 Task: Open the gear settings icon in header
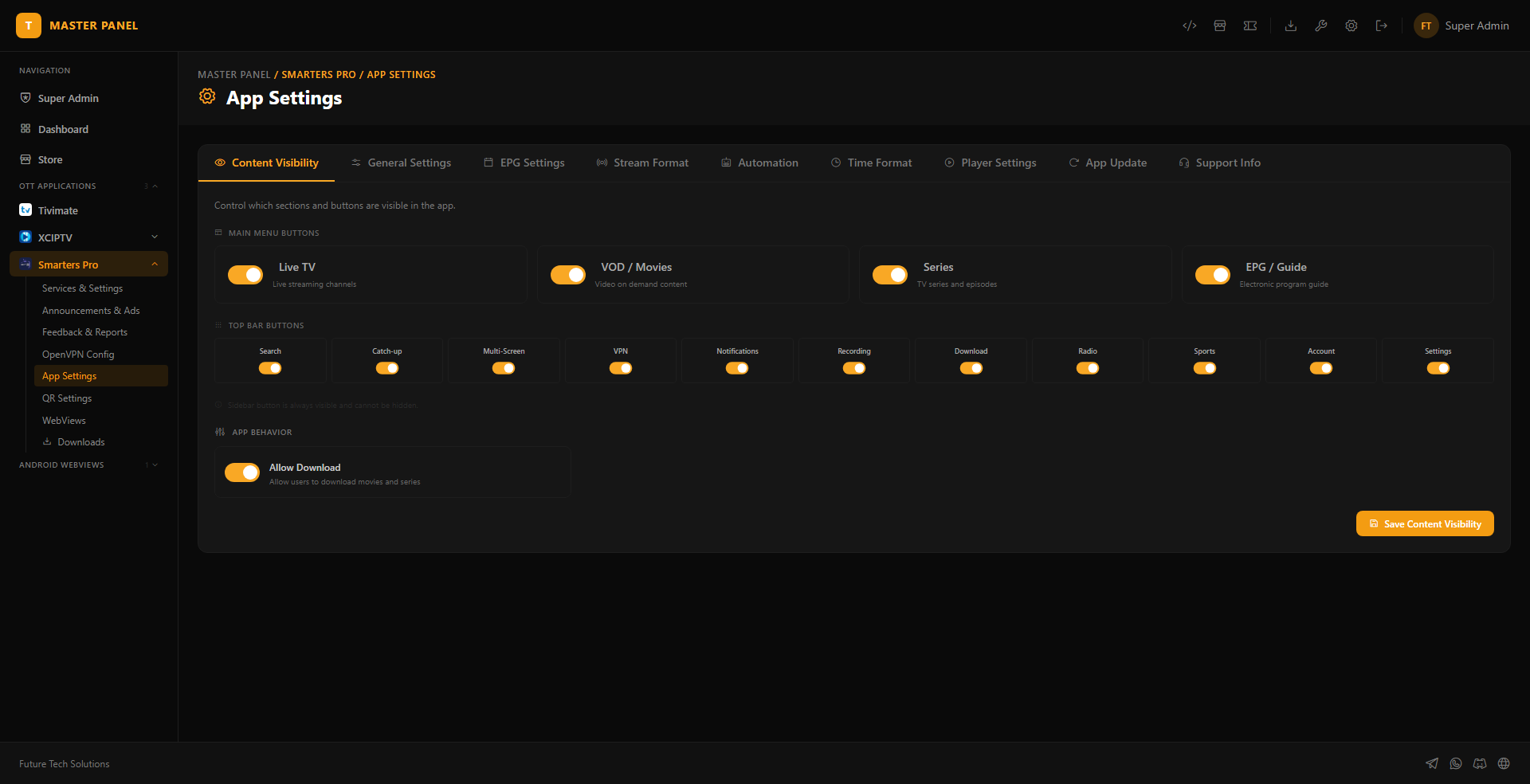click(1351, 25)
